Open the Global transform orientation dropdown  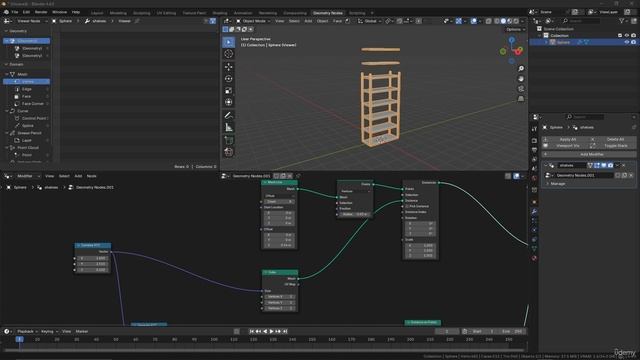click(370, 21)
